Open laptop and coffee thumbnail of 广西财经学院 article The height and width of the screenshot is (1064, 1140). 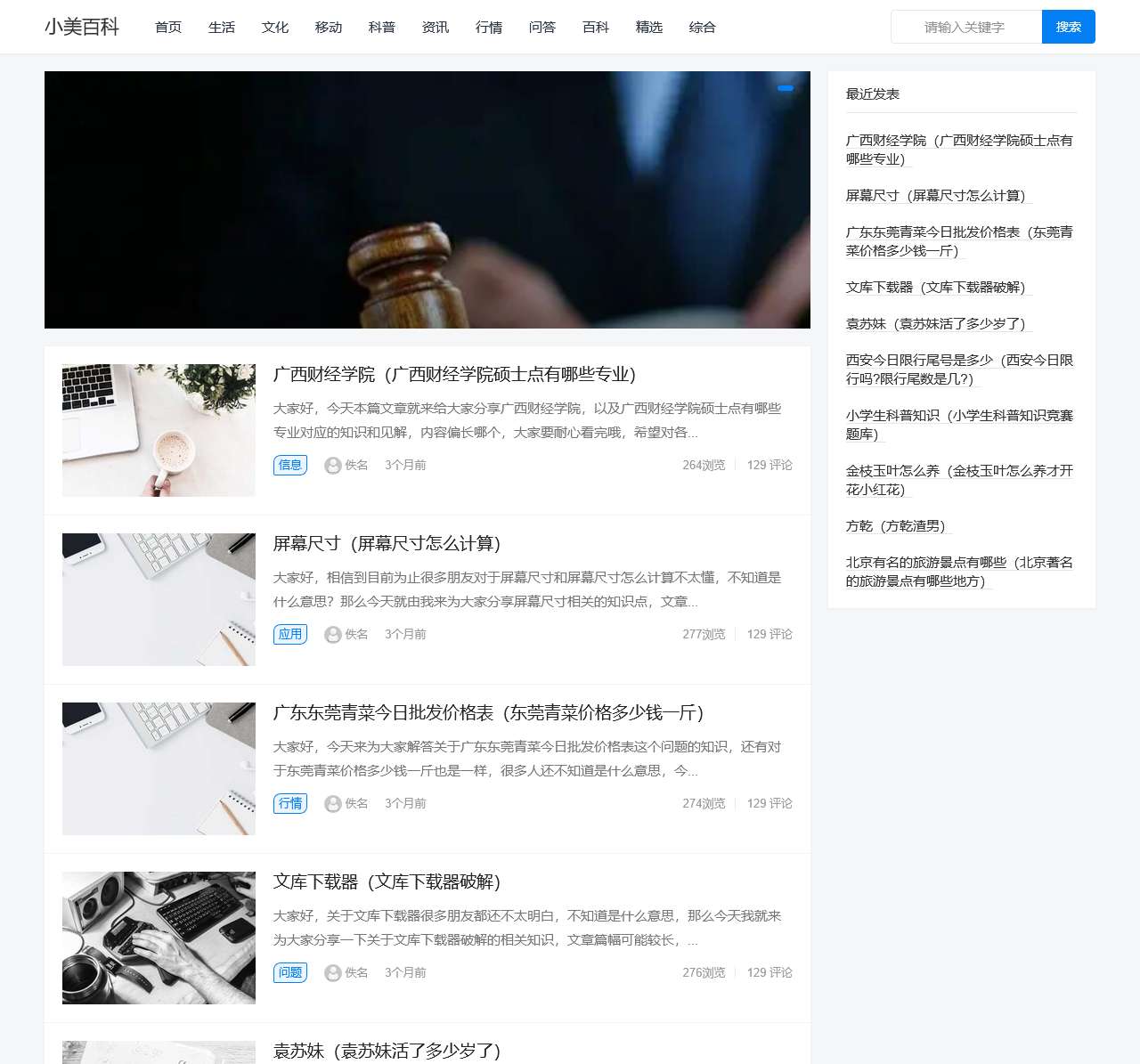[x=159, y=430]
